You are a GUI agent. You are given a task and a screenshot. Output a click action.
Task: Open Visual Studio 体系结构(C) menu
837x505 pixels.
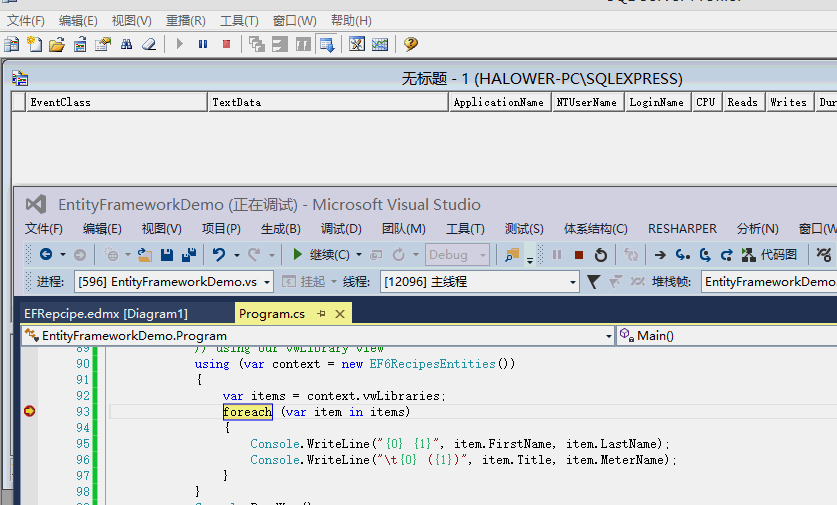pos(596,229)
